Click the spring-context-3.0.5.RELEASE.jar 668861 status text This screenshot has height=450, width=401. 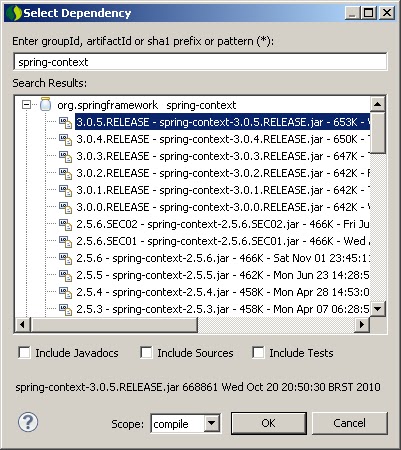[x=198, y=387]
